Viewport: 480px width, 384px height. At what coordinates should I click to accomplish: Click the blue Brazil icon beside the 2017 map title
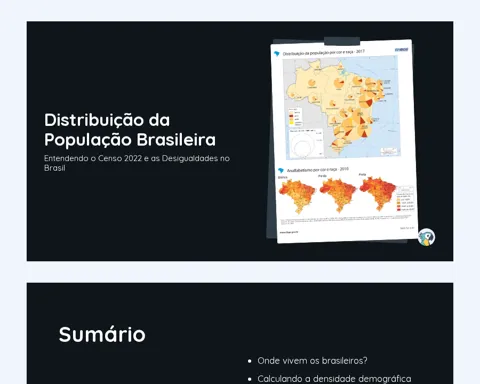pyautogui.click(x=277, y=54)
